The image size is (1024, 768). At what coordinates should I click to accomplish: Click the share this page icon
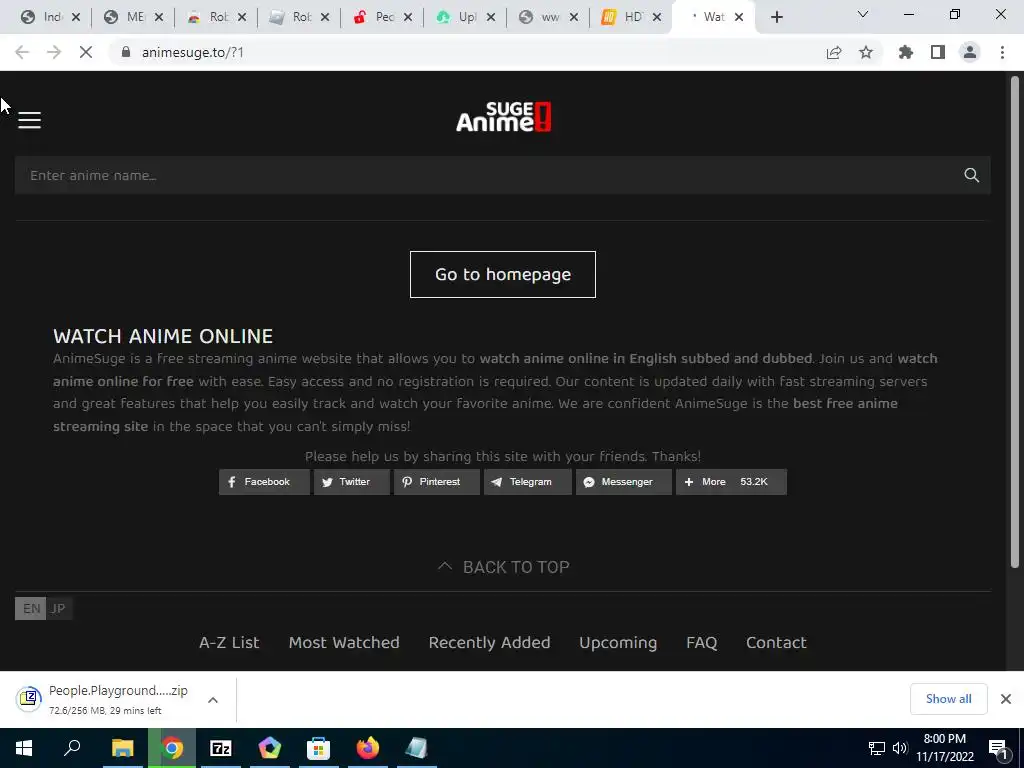[834, 52]
